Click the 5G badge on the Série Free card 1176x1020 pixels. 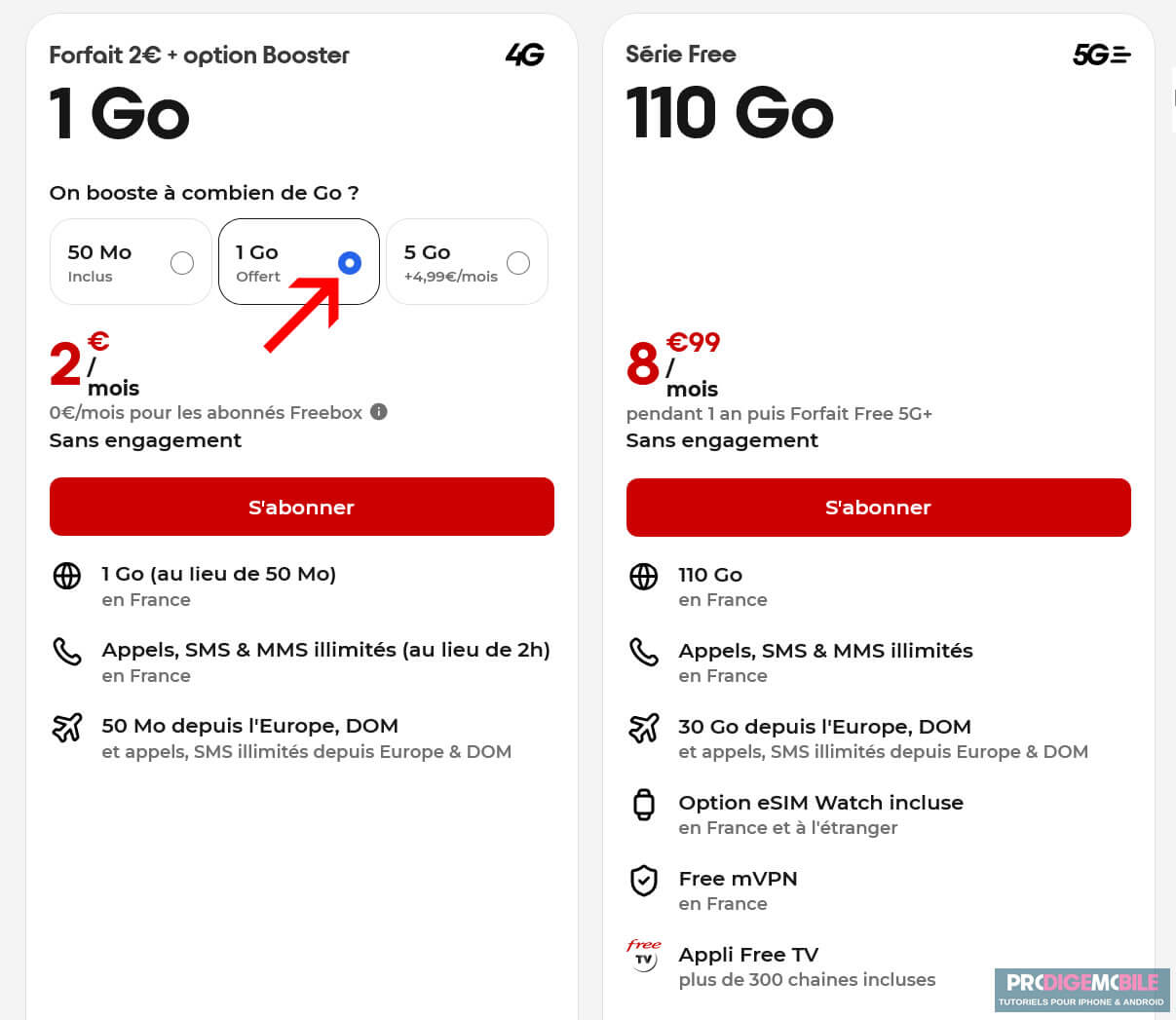coord(1101,55)
